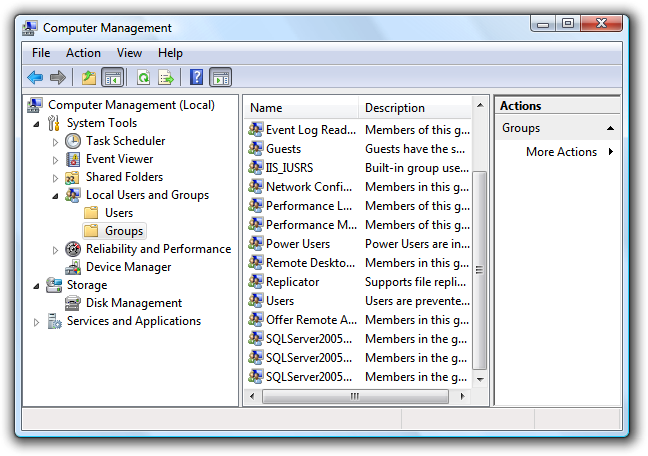Open the Action menu
Viewport: 648px width, 456px height.
[83, 53]
